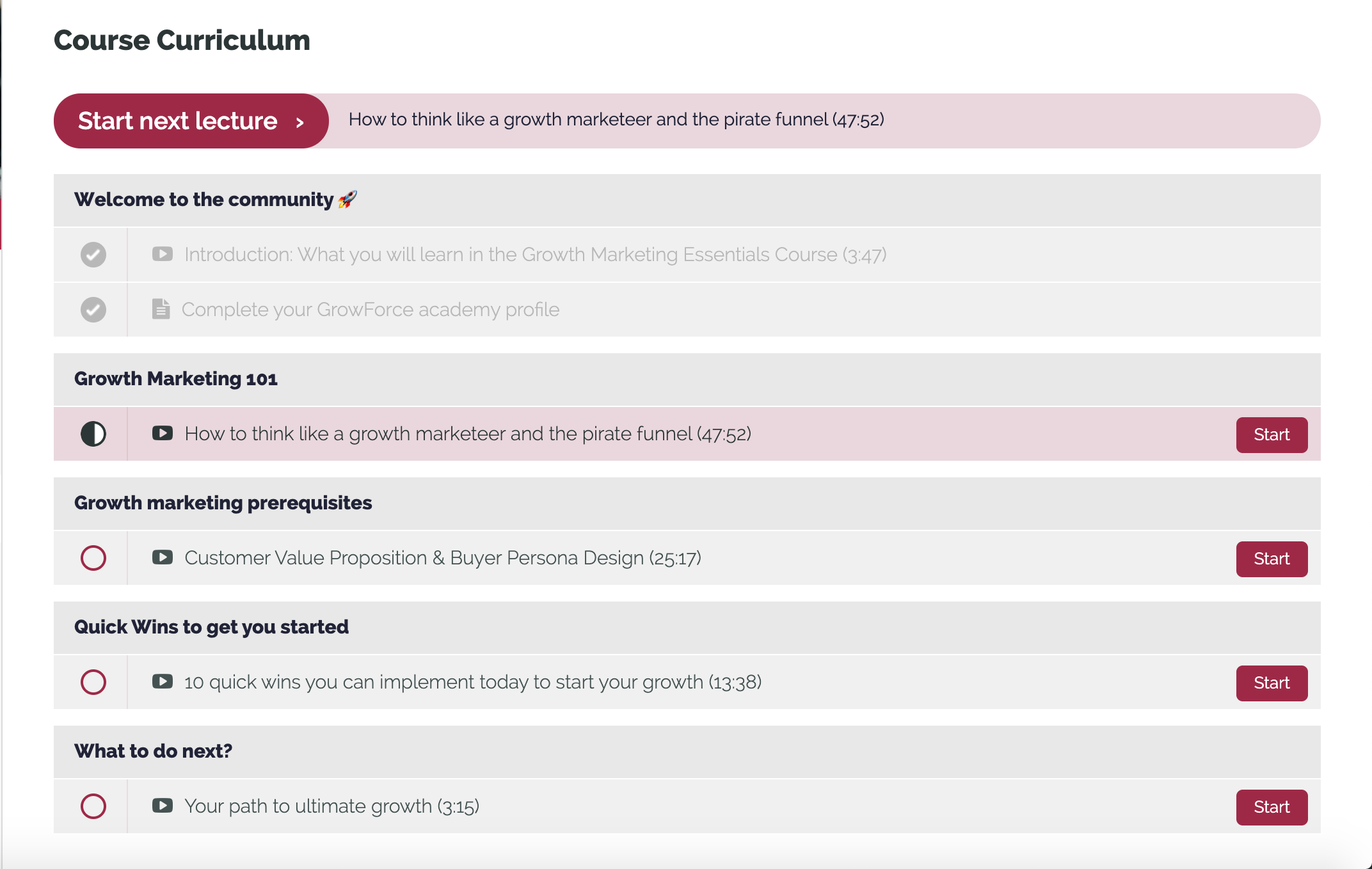This screenshot has height=869, width=1372.
Task: Click the video icon next to 10 quick wins lecture
Action: tap(163, 682)
